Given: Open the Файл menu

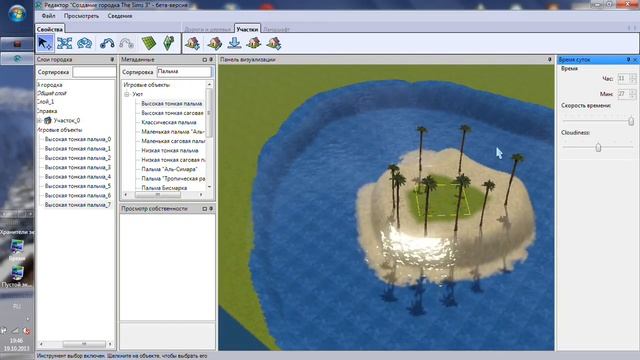Looking at the screenshot, I should (x=48, y=16).
